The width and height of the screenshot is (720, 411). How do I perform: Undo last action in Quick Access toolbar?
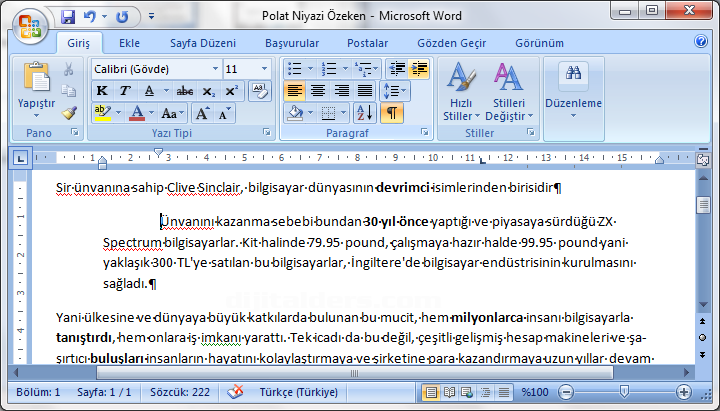pyautogui.click(x=90, y=17)
